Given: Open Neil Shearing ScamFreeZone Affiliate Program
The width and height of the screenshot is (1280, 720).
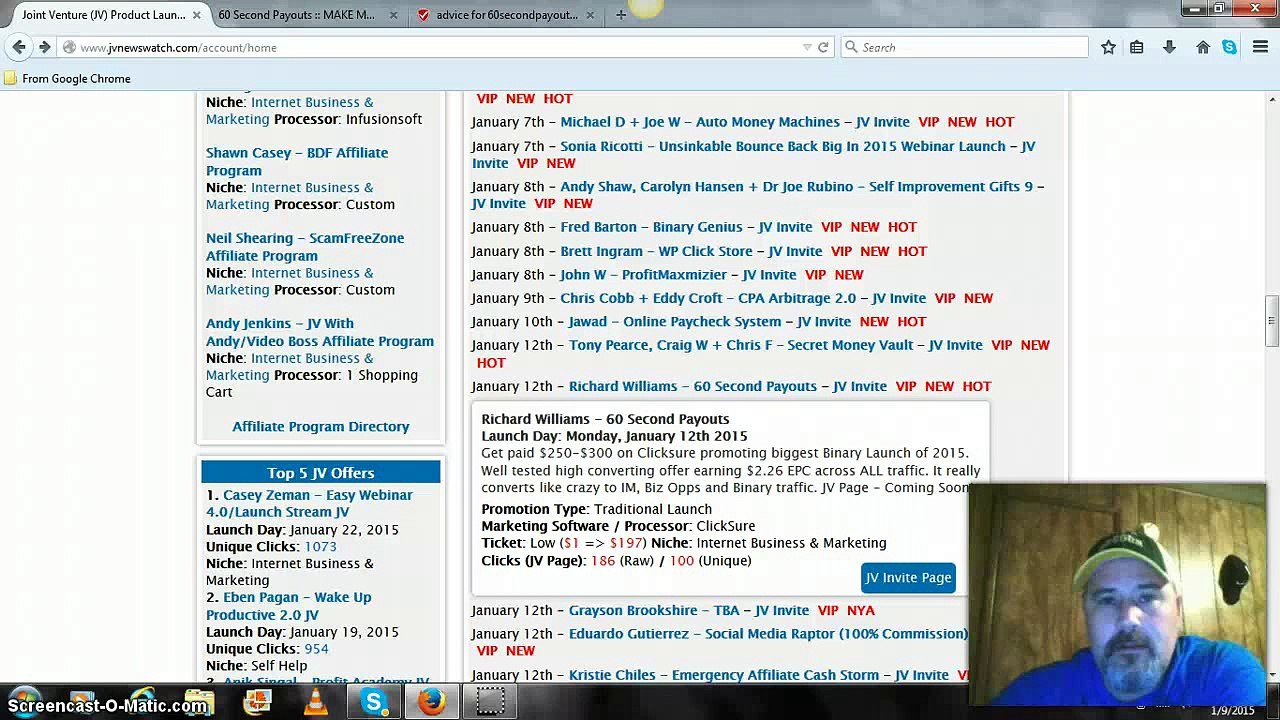Looking at the screenshot, I should (x=305, y=247).
